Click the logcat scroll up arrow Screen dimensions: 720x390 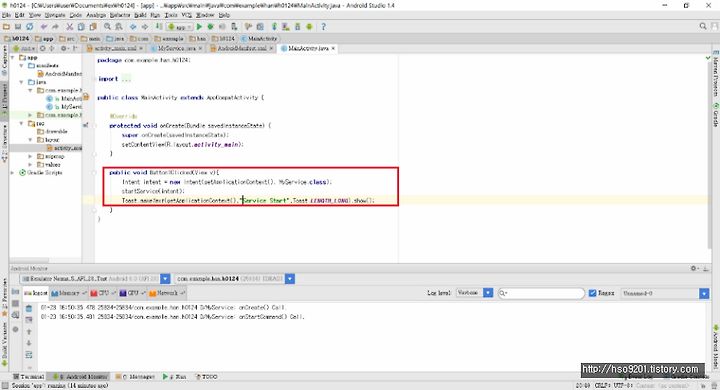tap(29, 331)
